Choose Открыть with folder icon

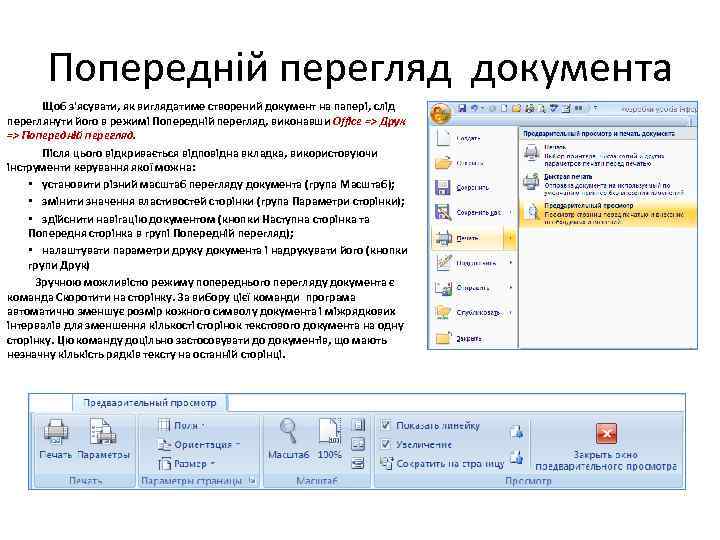[473, 163]
